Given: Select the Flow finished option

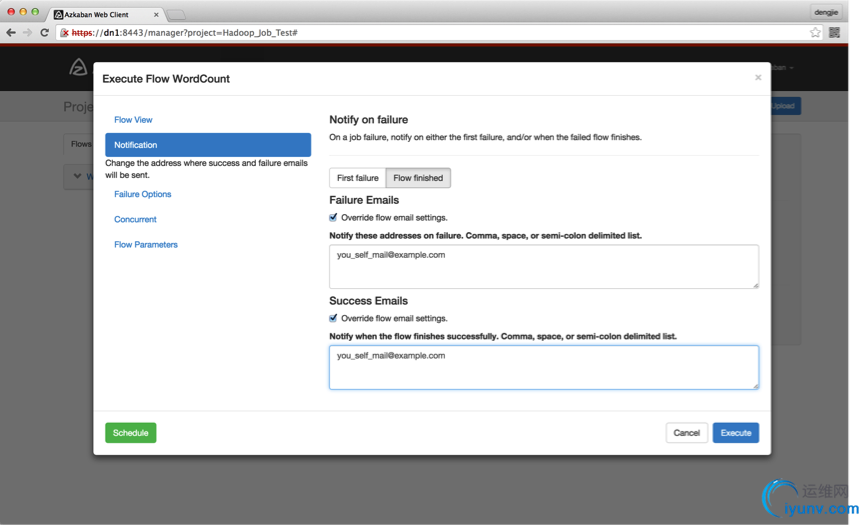Looking at the screenshot, I should coord(418,178).
